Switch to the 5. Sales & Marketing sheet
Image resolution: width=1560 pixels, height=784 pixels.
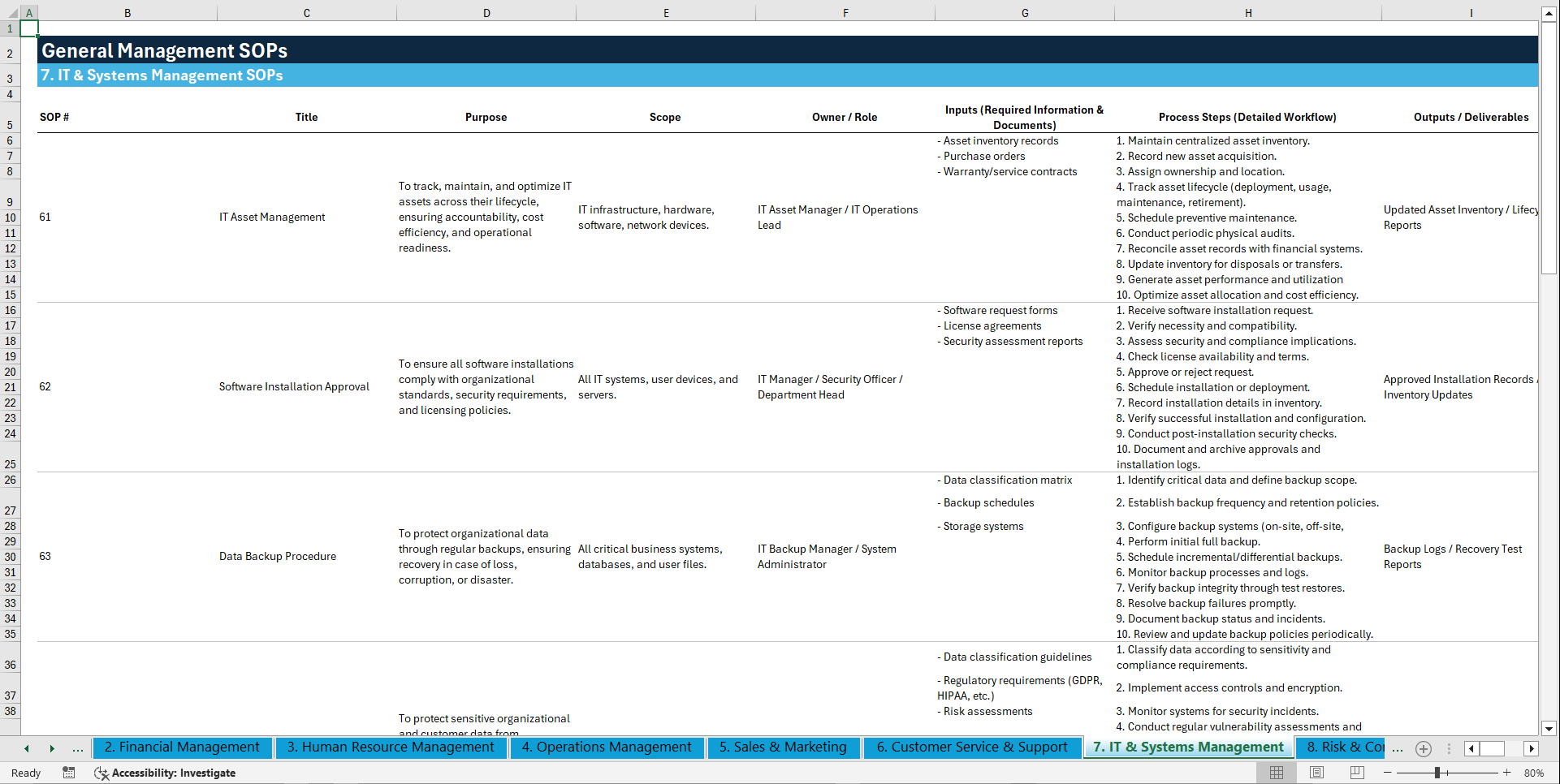click(783, 747)
